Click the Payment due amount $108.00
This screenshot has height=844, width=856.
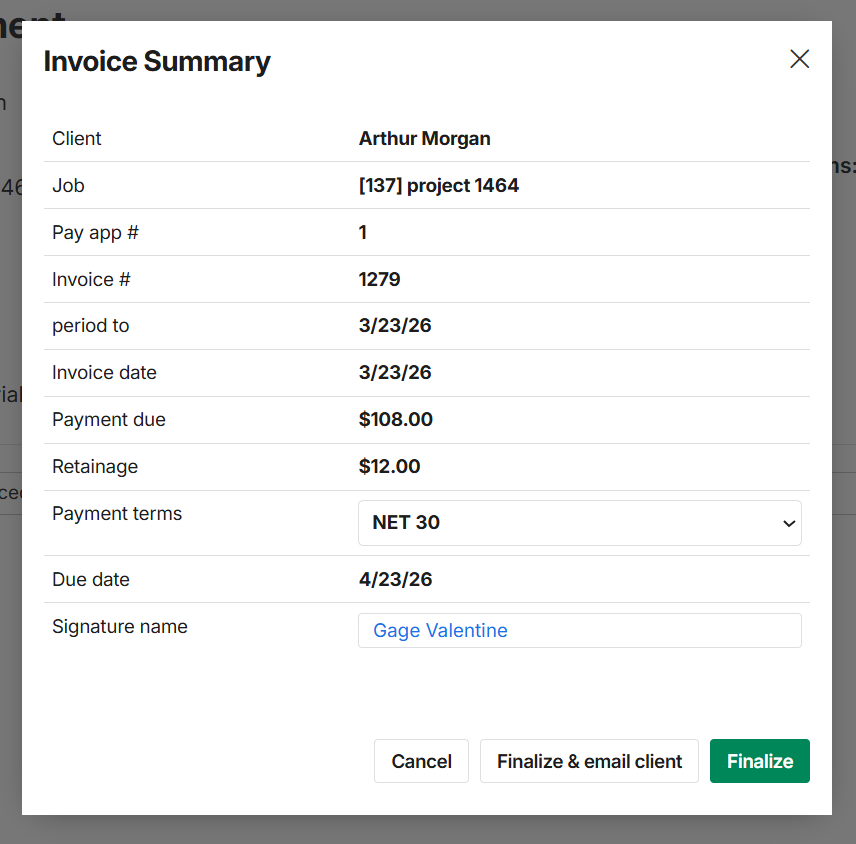pyautogui.click(x=395, y=420)
